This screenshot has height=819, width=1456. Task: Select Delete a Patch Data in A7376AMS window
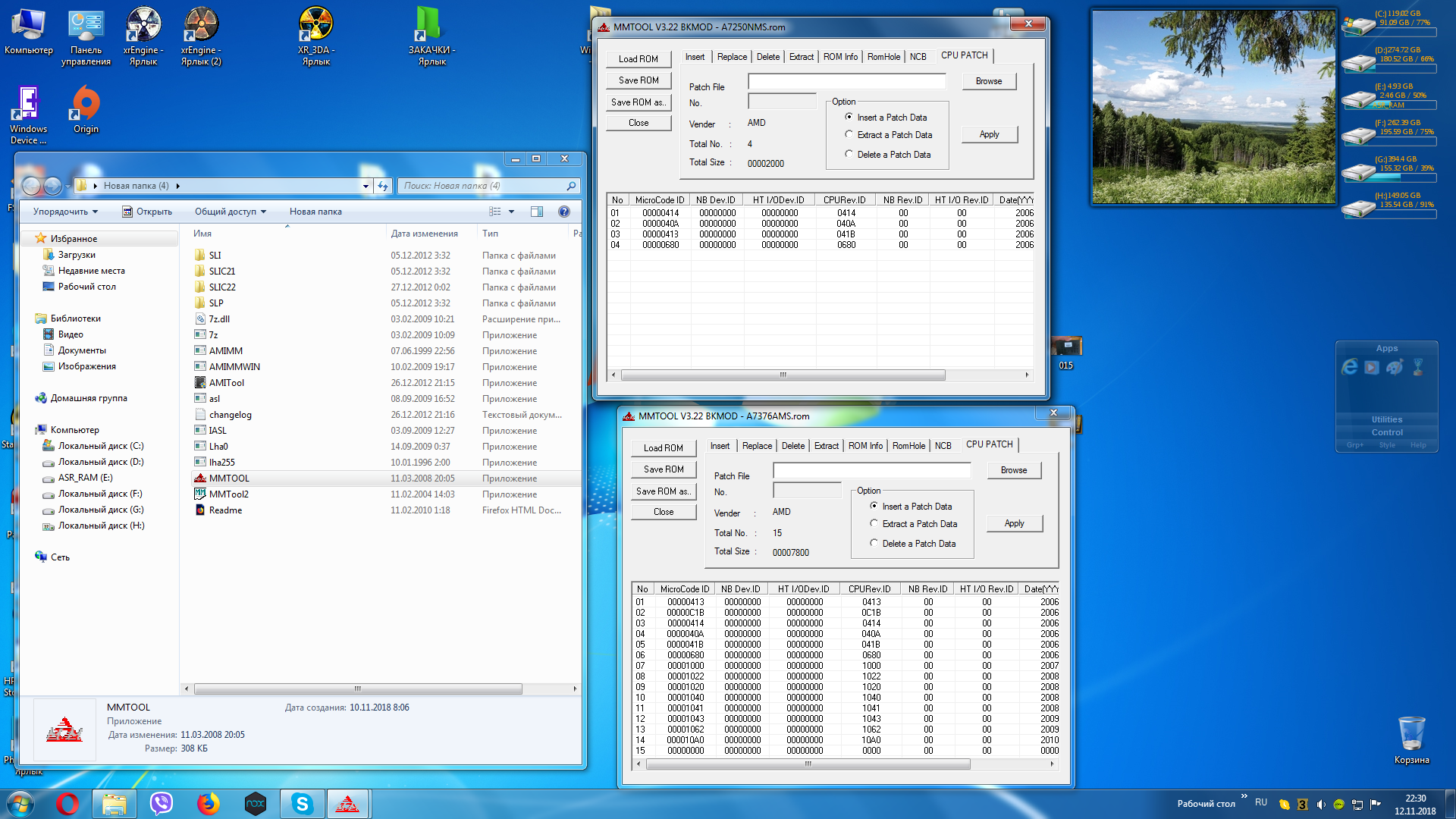(874, 544)
